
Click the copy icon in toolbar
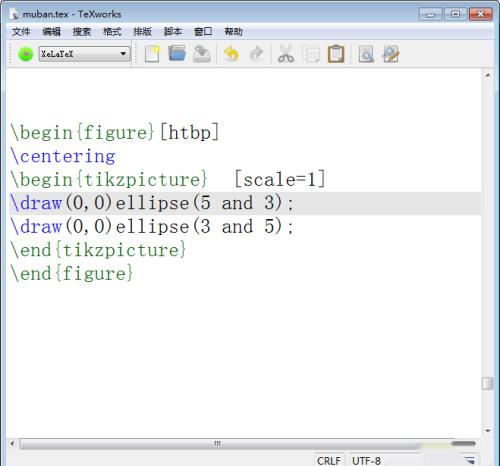point(311,54)
